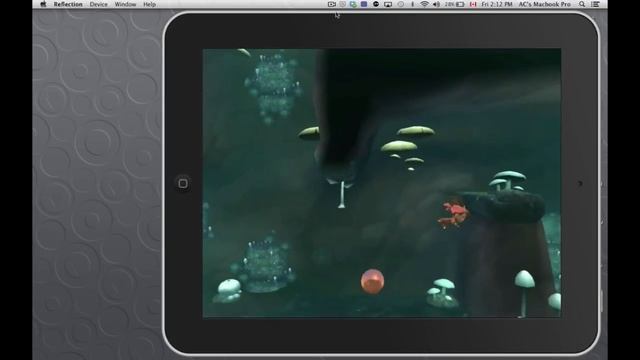Tap the red bubble in the game

pos(372,281)
